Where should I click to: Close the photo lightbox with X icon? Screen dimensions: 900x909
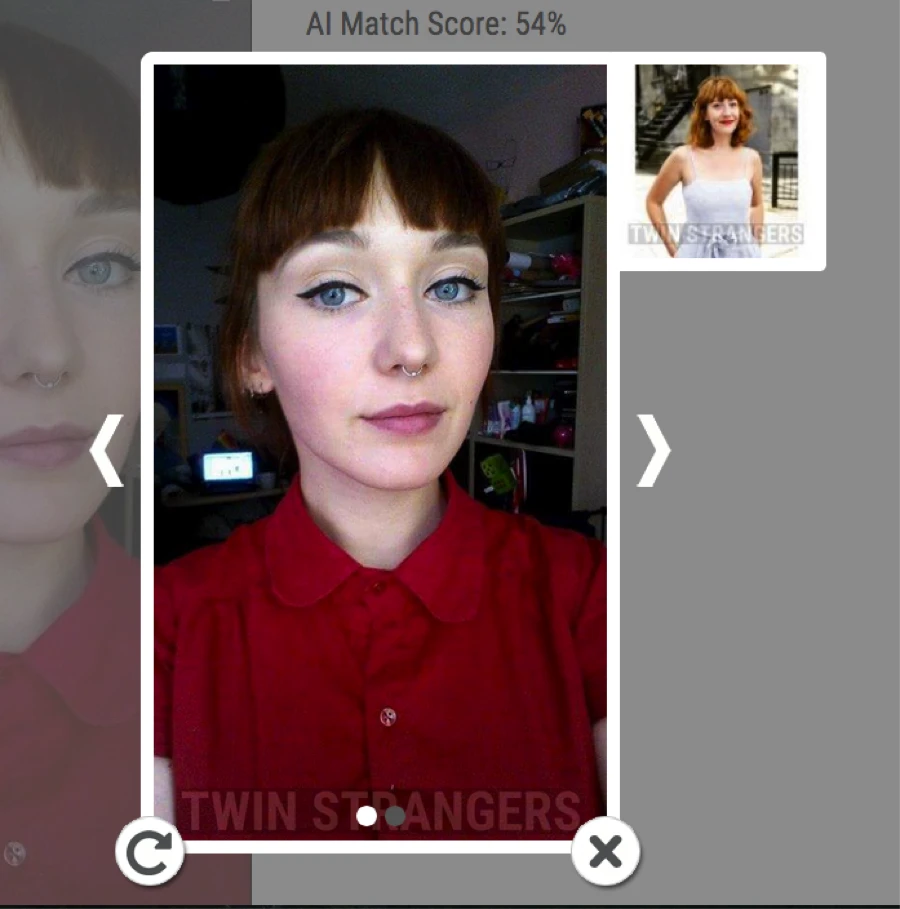tap(605, 852)
